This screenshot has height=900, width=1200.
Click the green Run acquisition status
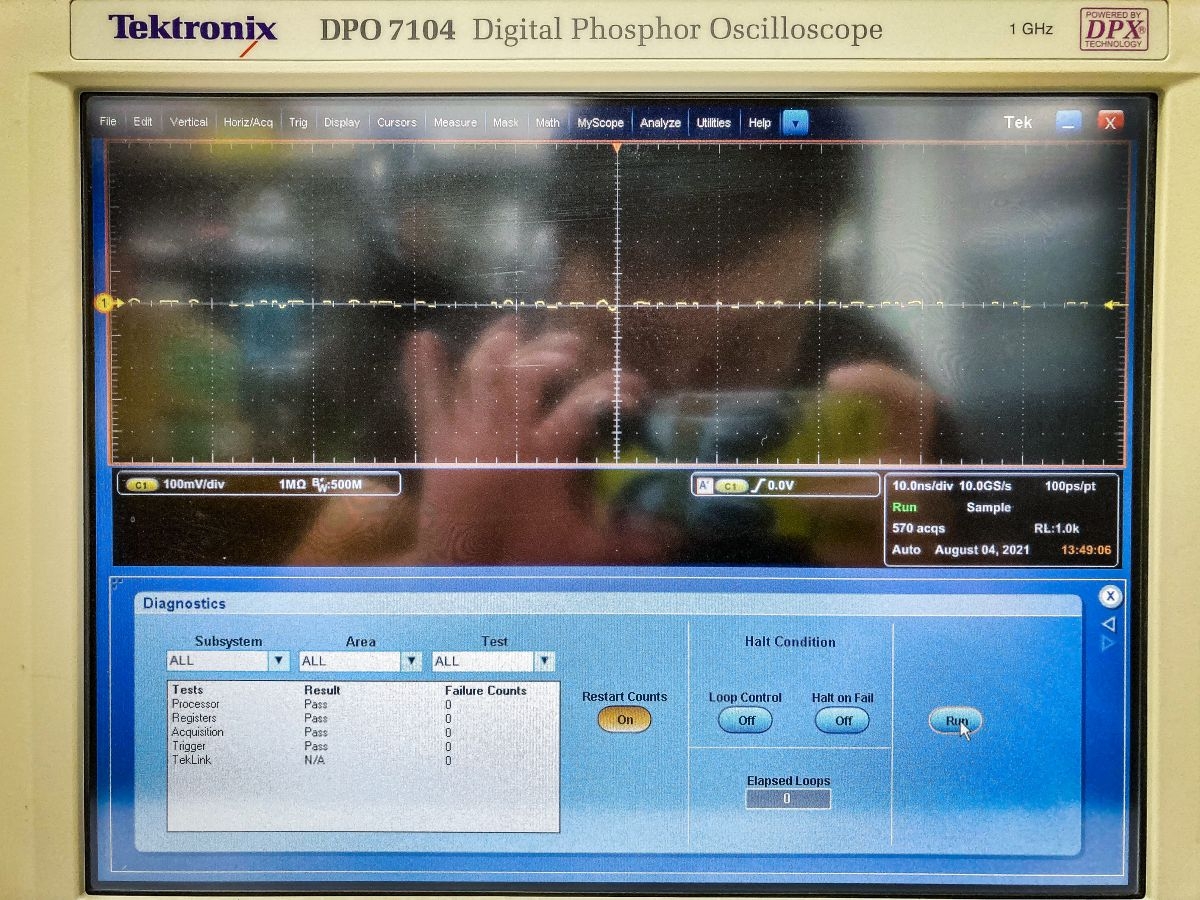click(x=904, y=507)
